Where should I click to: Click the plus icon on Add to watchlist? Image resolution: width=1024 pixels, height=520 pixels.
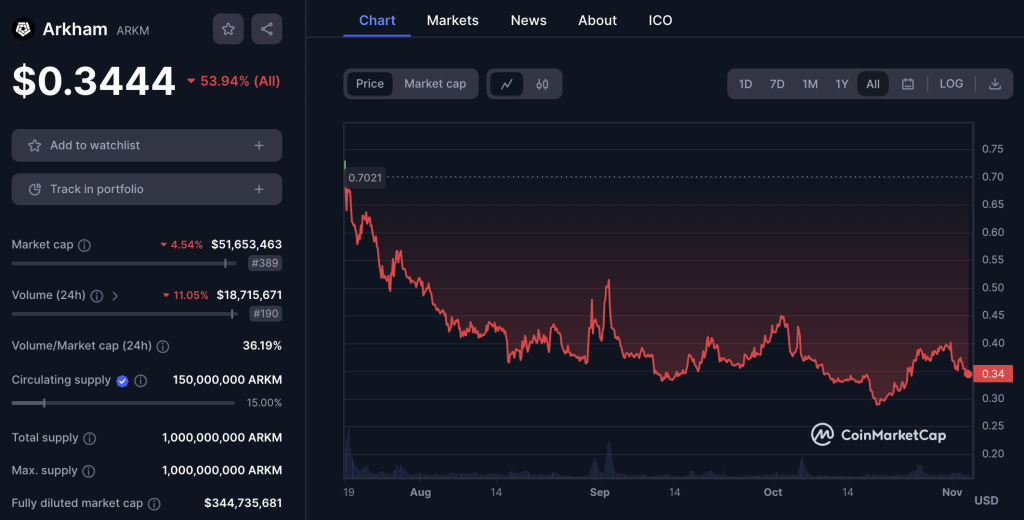click(259, 145)
